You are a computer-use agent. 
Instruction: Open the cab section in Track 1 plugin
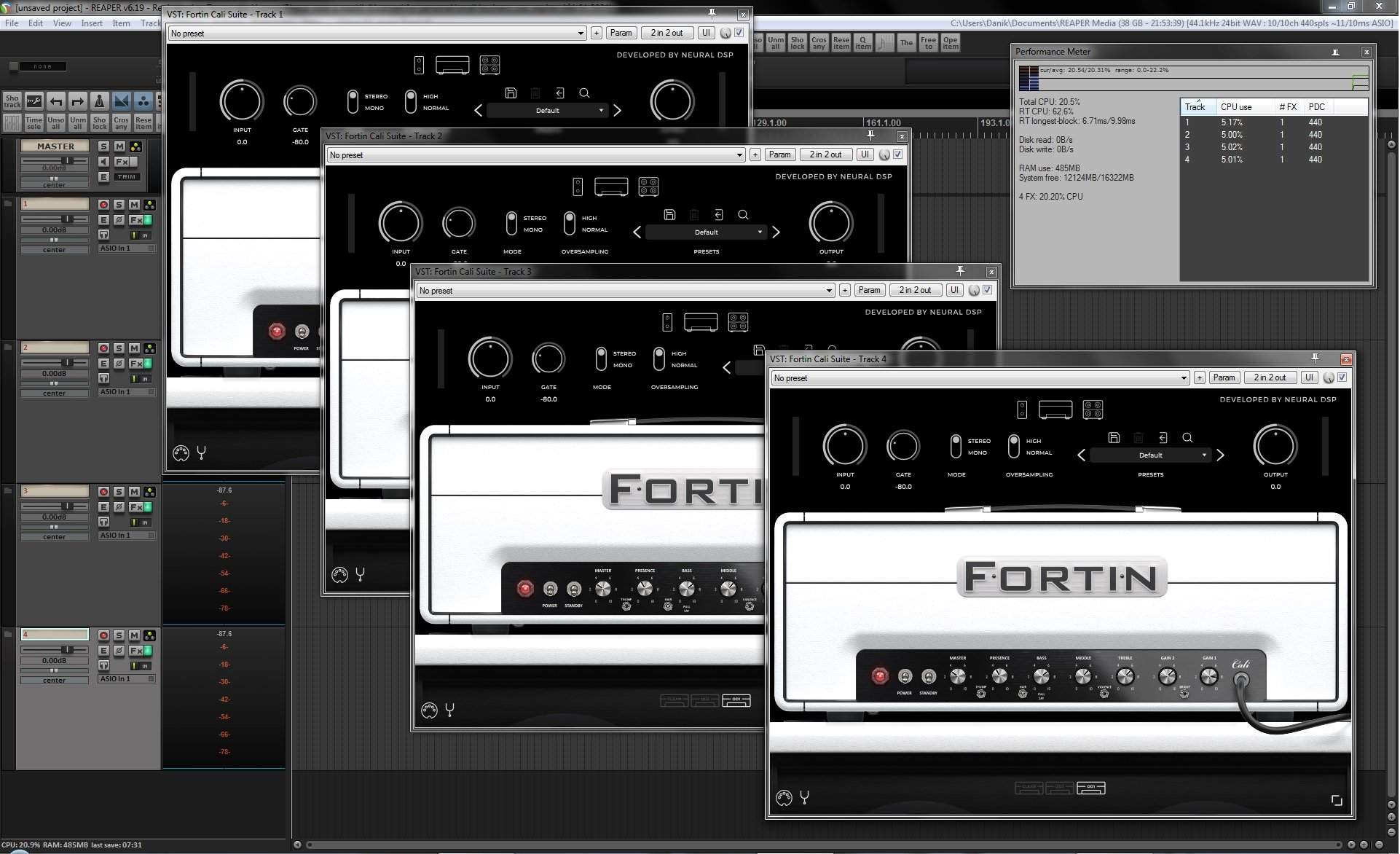(x=489, y=65)
